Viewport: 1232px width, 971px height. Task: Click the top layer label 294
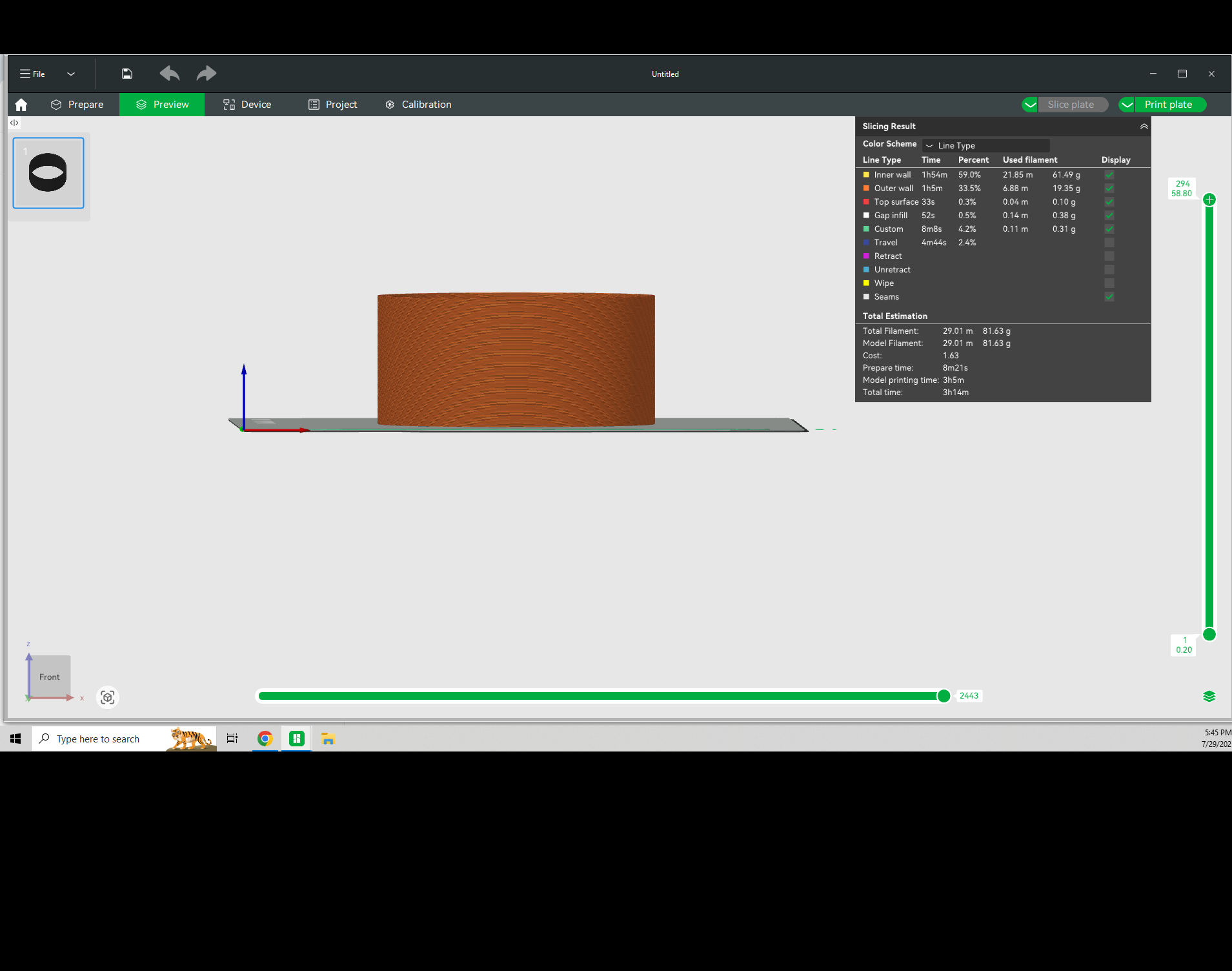click(x=1182, y=183)
